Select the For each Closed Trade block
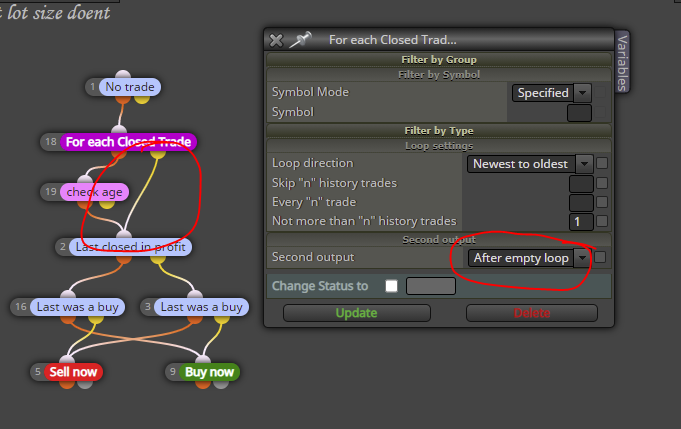This screenshot has height=429, width=681. pyautogui.click(x=128, y=142)
